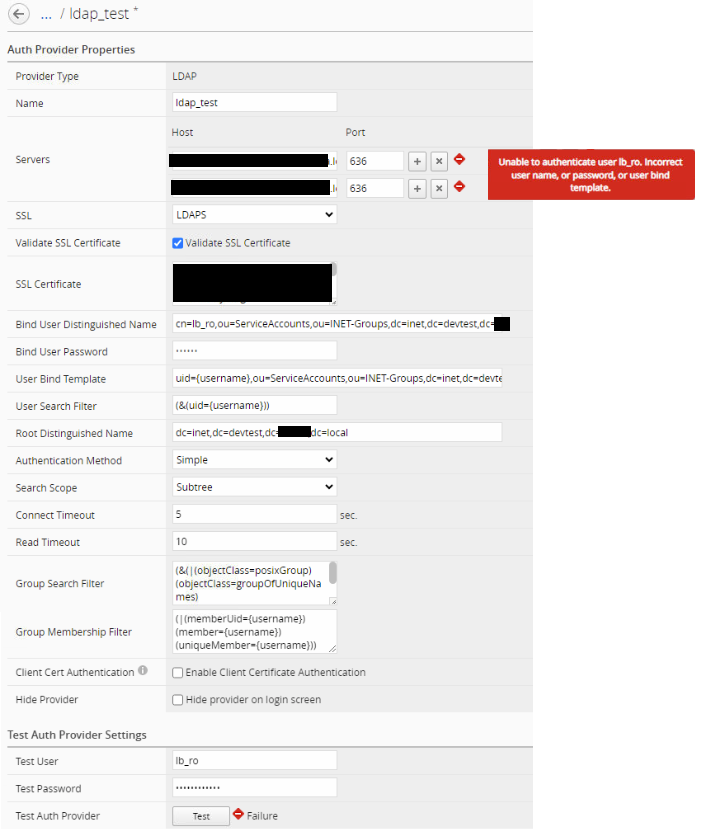715x829 pixels.
Task: Click the Failure status icon
Action: 239,814
